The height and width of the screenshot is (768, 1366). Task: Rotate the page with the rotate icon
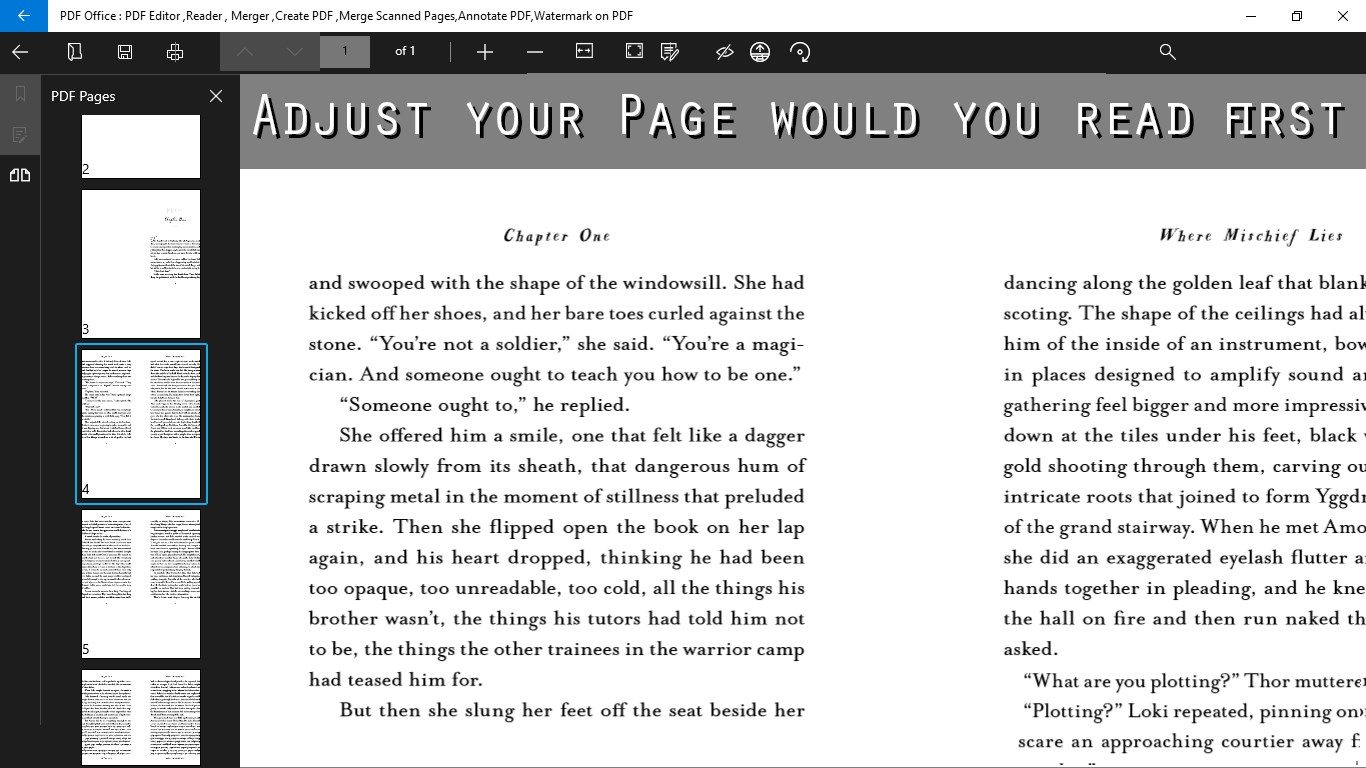pos(800,52)
